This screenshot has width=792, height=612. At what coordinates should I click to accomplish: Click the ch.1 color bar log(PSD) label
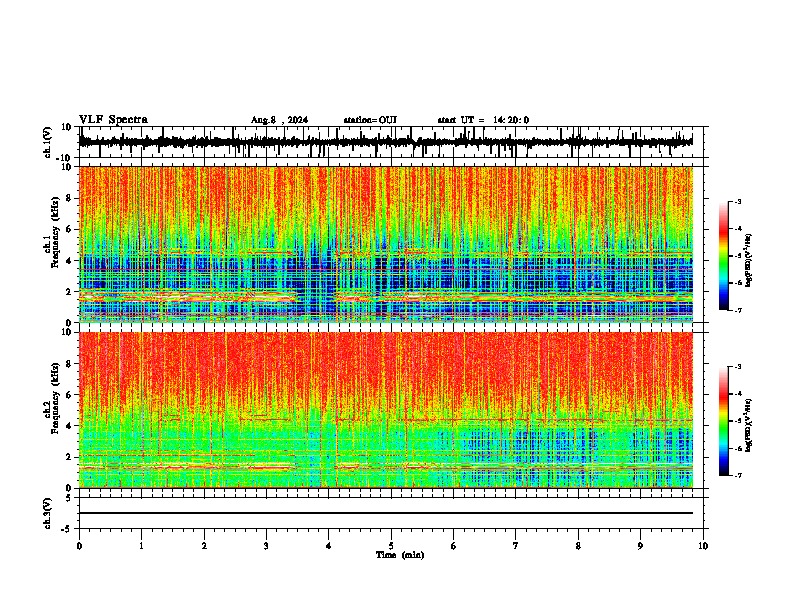[748, 261]
